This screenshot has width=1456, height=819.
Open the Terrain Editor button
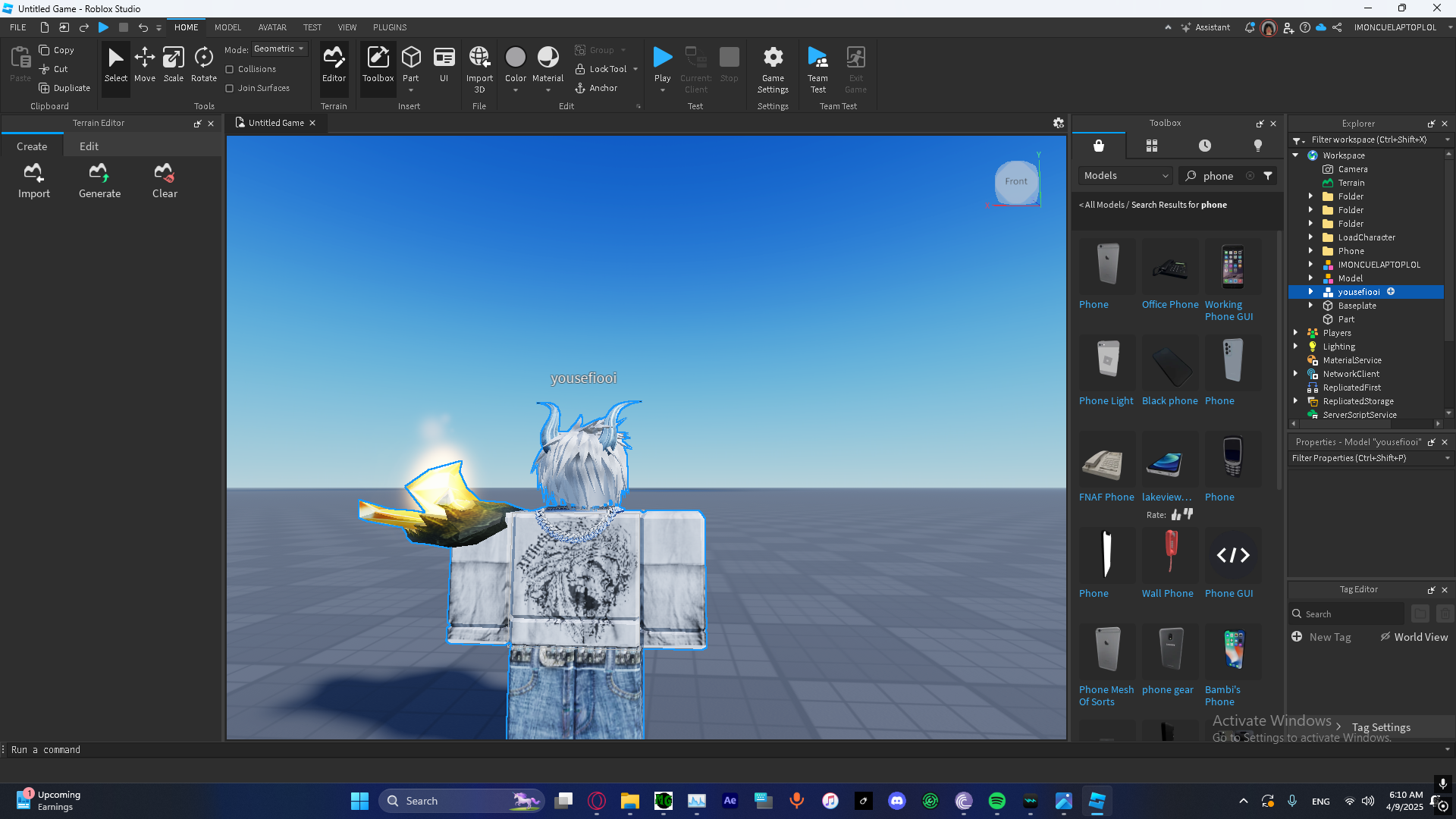[x=334, y=64]
